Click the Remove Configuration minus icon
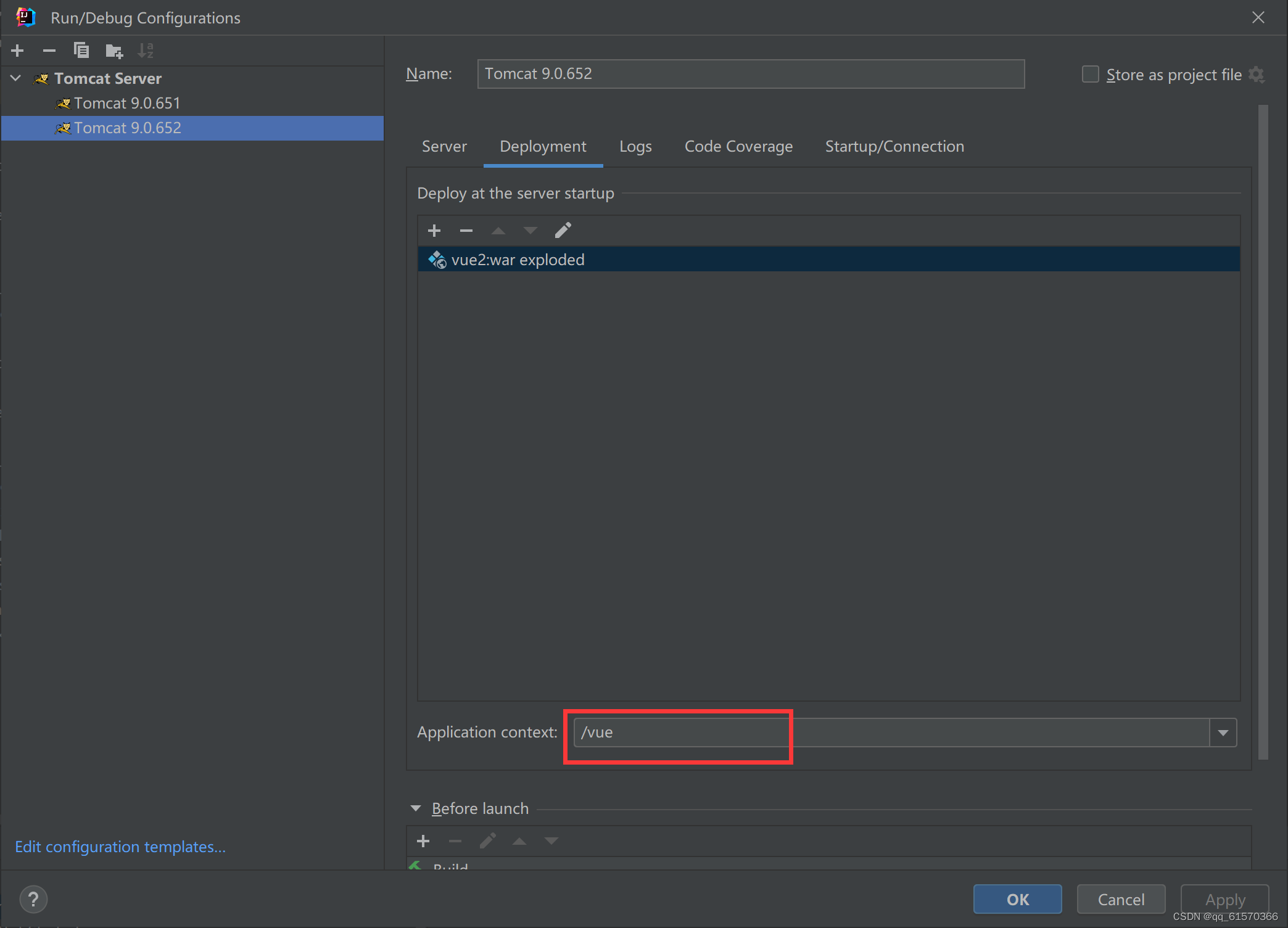 click(x=49, y=51)
